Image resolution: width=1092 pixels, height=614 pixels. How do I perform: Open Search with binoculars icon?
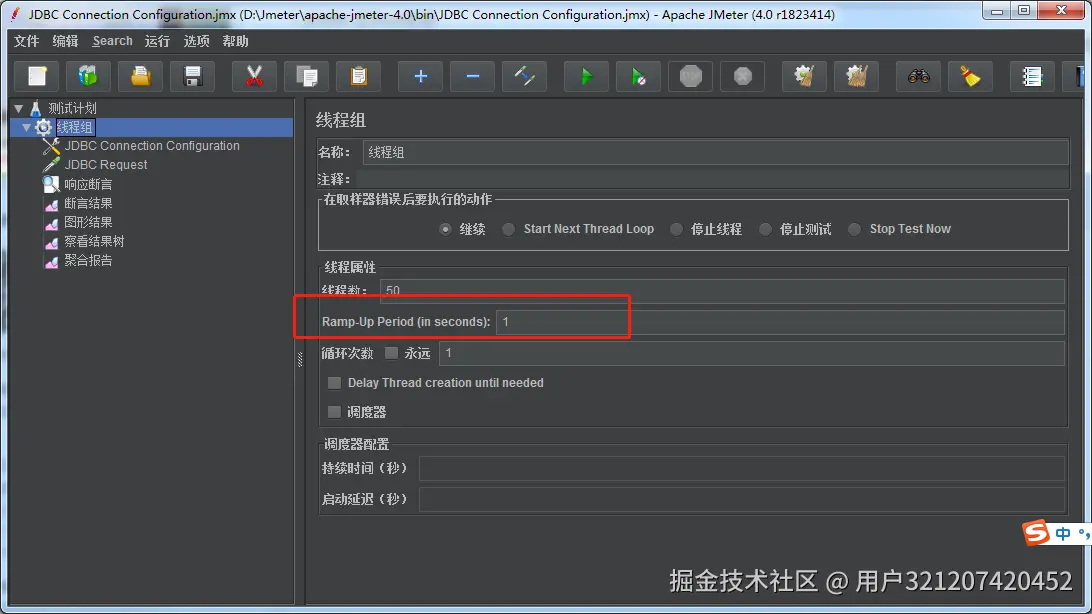pyautogui.click(x=919, y=76)
